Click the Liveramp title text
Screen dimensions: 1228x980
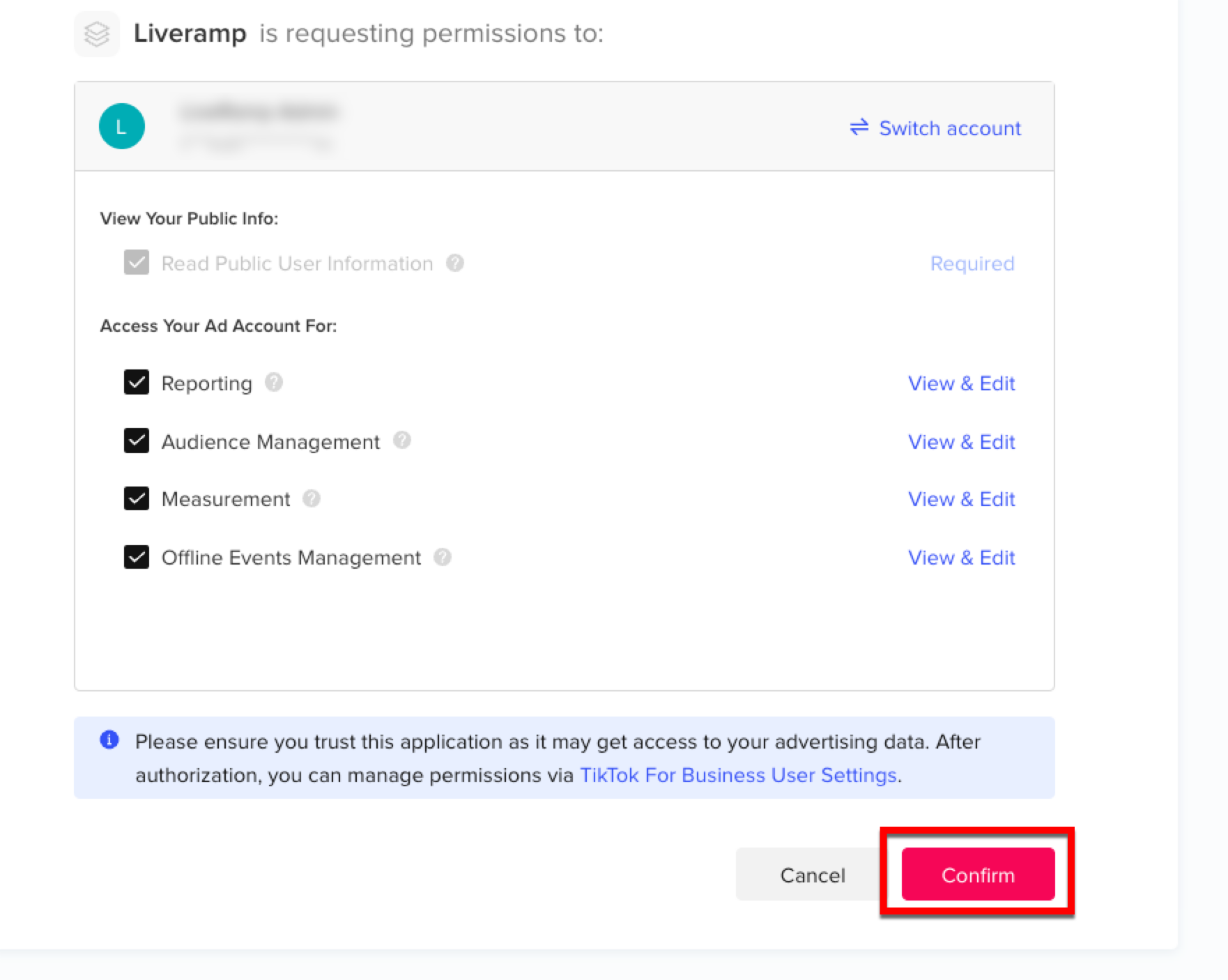click(x=190, y=33)
